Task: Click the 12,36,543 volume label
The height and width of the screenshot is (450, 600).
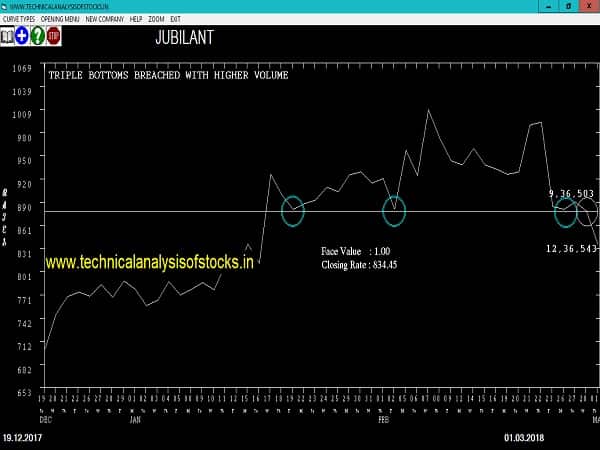Action: [571, 247]
